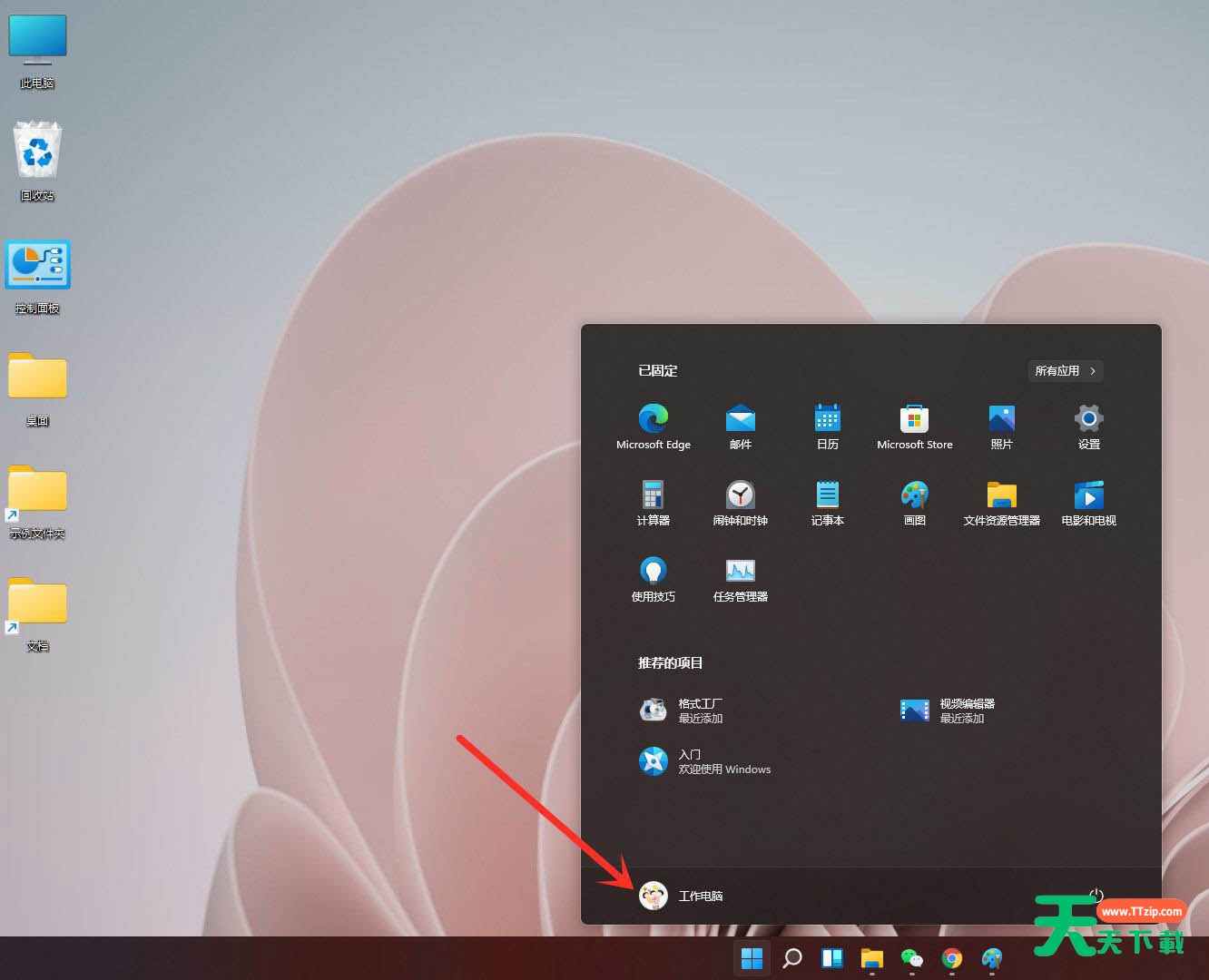
Task: Open the 使用技巧 tips app
Action: [x=654, y=579]
